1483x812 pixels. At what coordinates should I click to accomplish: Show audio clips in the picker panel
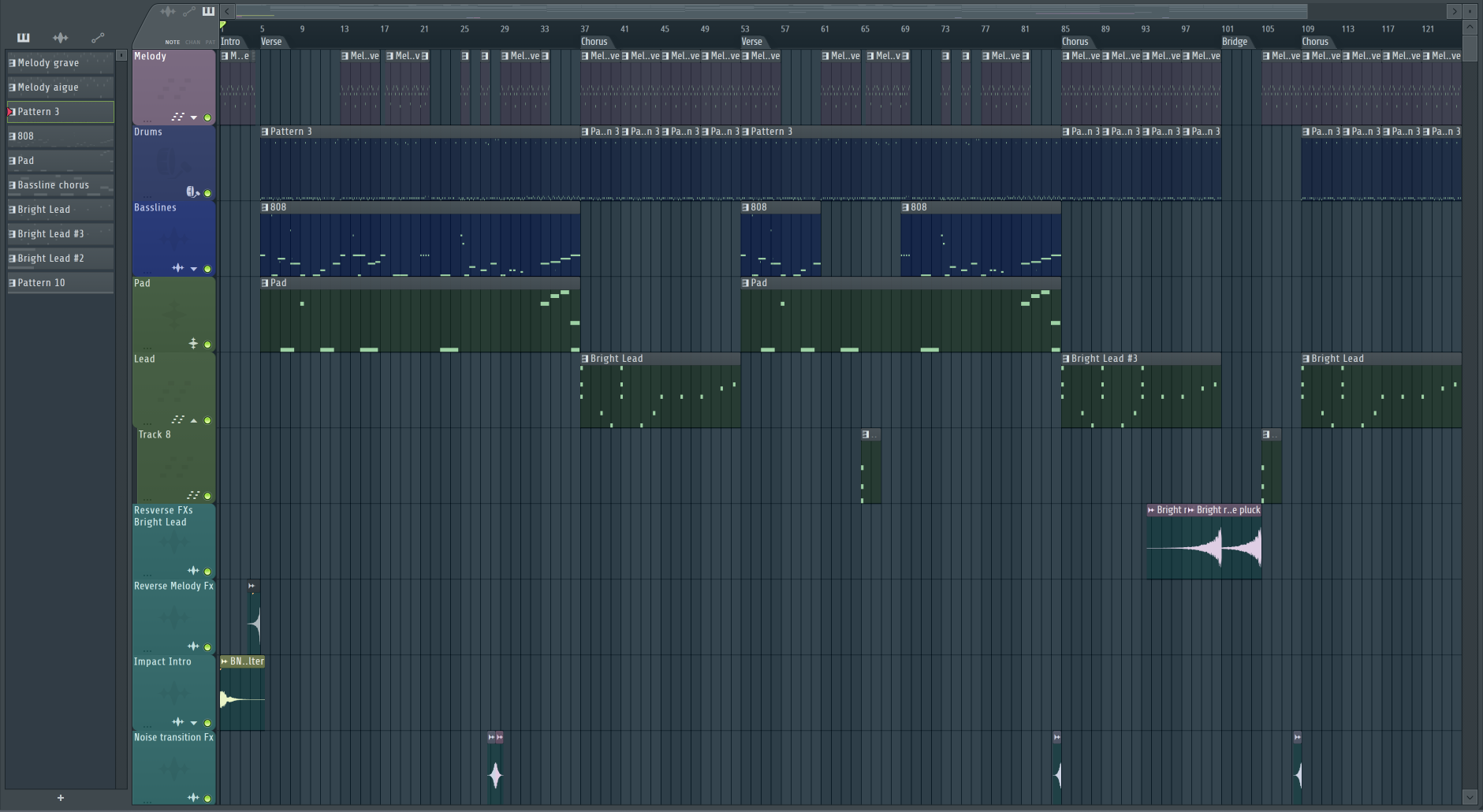pyautogui.click(x=60, y=37)
